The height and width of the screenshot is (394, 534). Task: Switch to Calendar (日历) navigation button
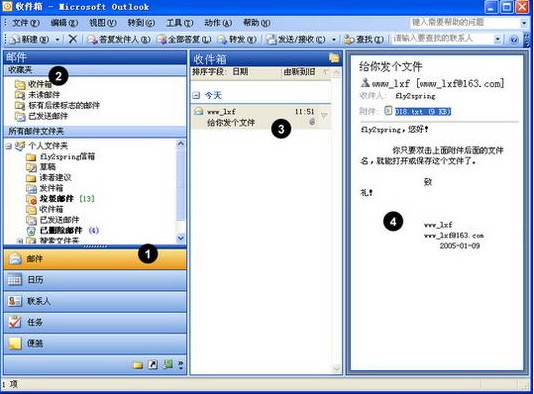[95, 280]
